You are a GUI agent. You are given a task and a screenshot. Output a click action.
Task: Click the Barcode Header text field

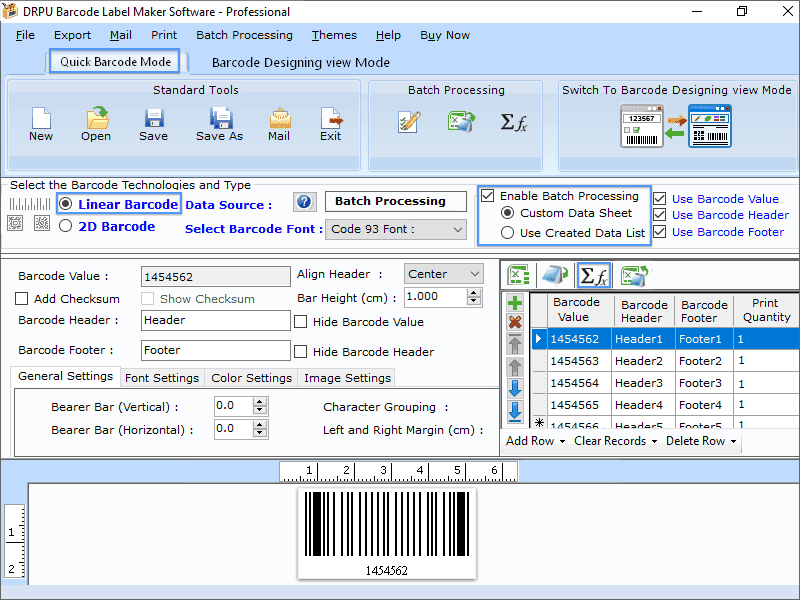click(215, 320)
